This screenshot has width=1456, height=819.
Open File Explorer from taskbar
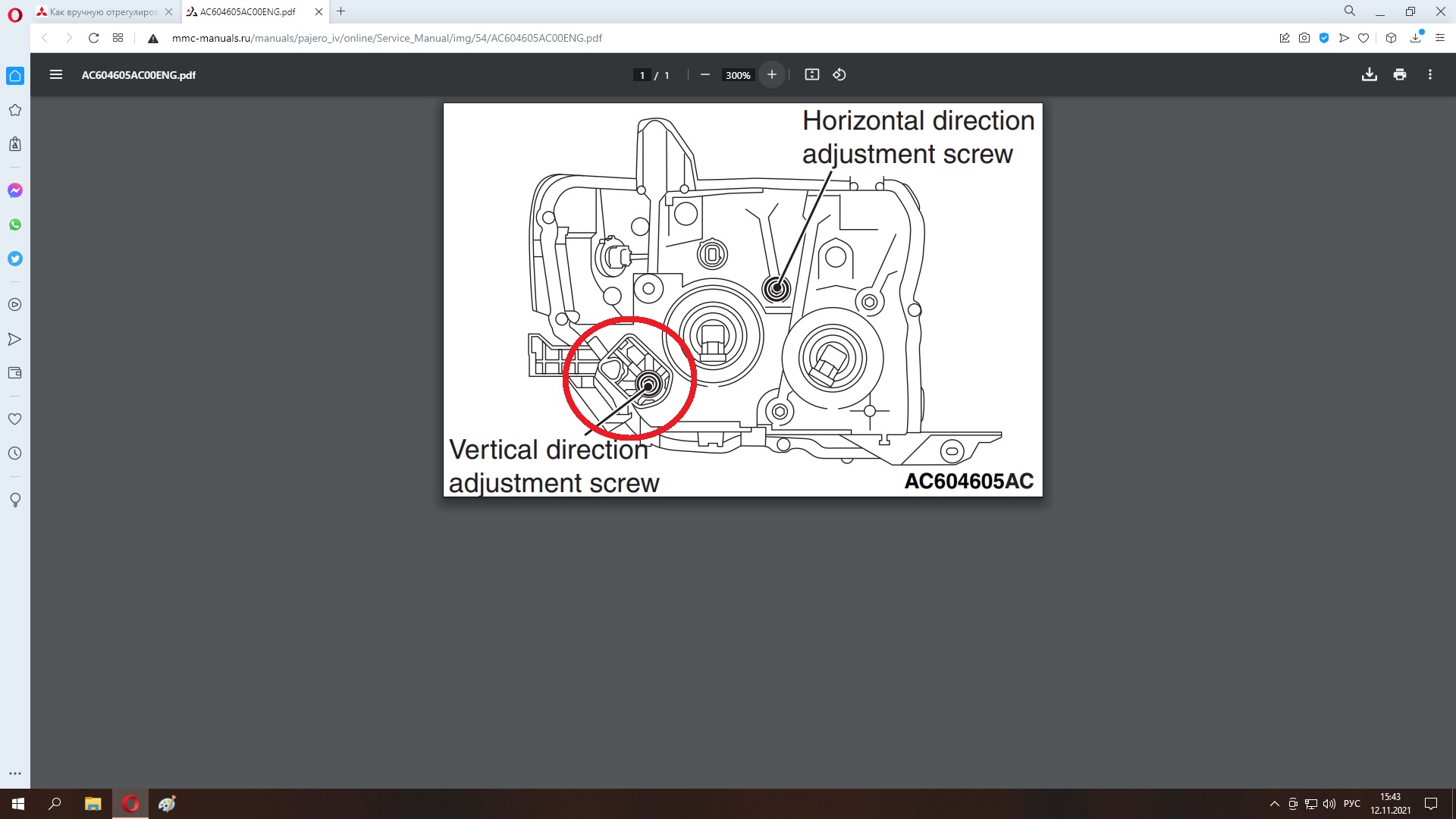93,804
